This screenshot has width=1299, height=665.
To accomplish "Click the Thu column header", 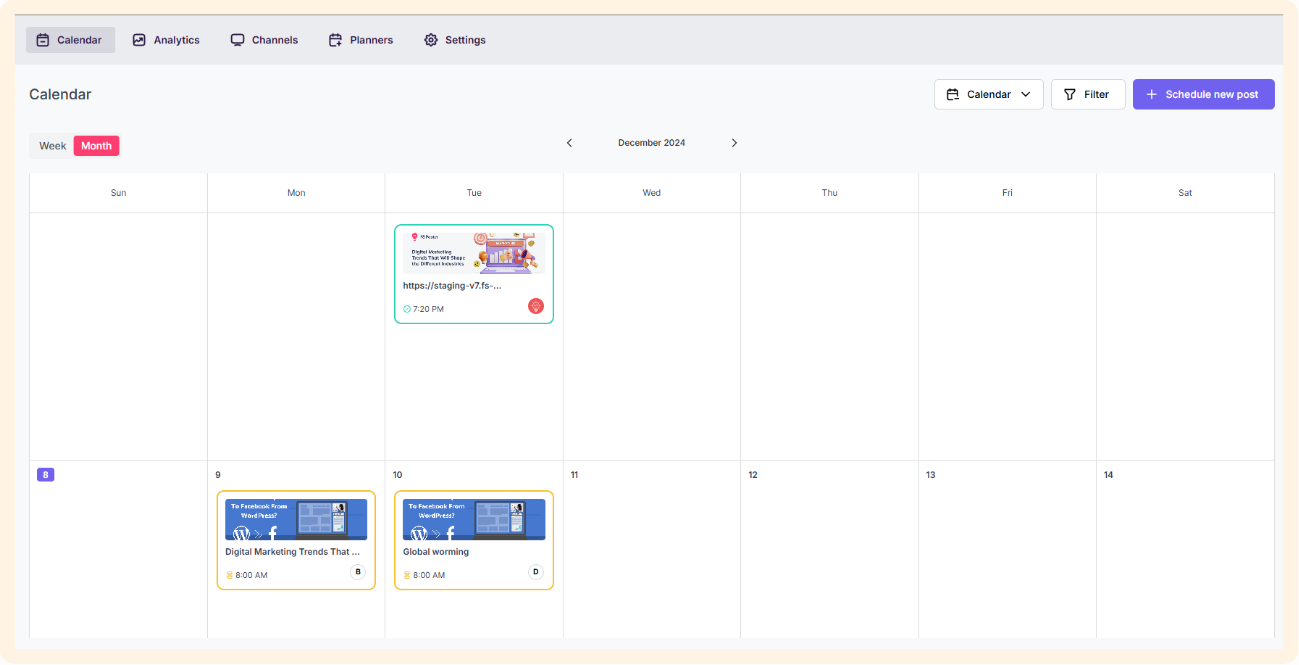I will (x=830, y=193).
